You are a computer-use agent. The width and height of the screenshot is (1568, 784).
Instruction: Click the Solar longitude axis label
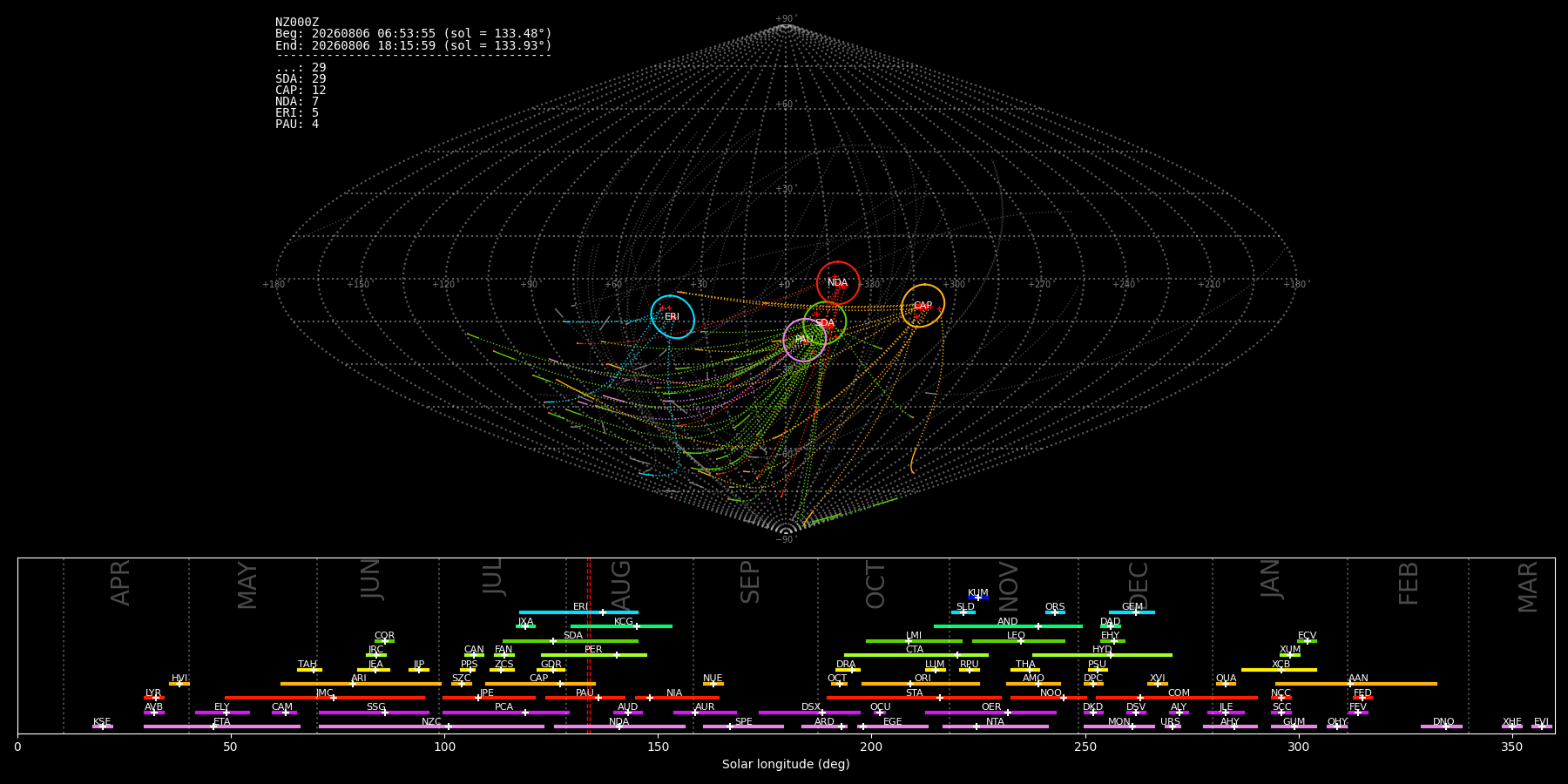pos(786,765)
